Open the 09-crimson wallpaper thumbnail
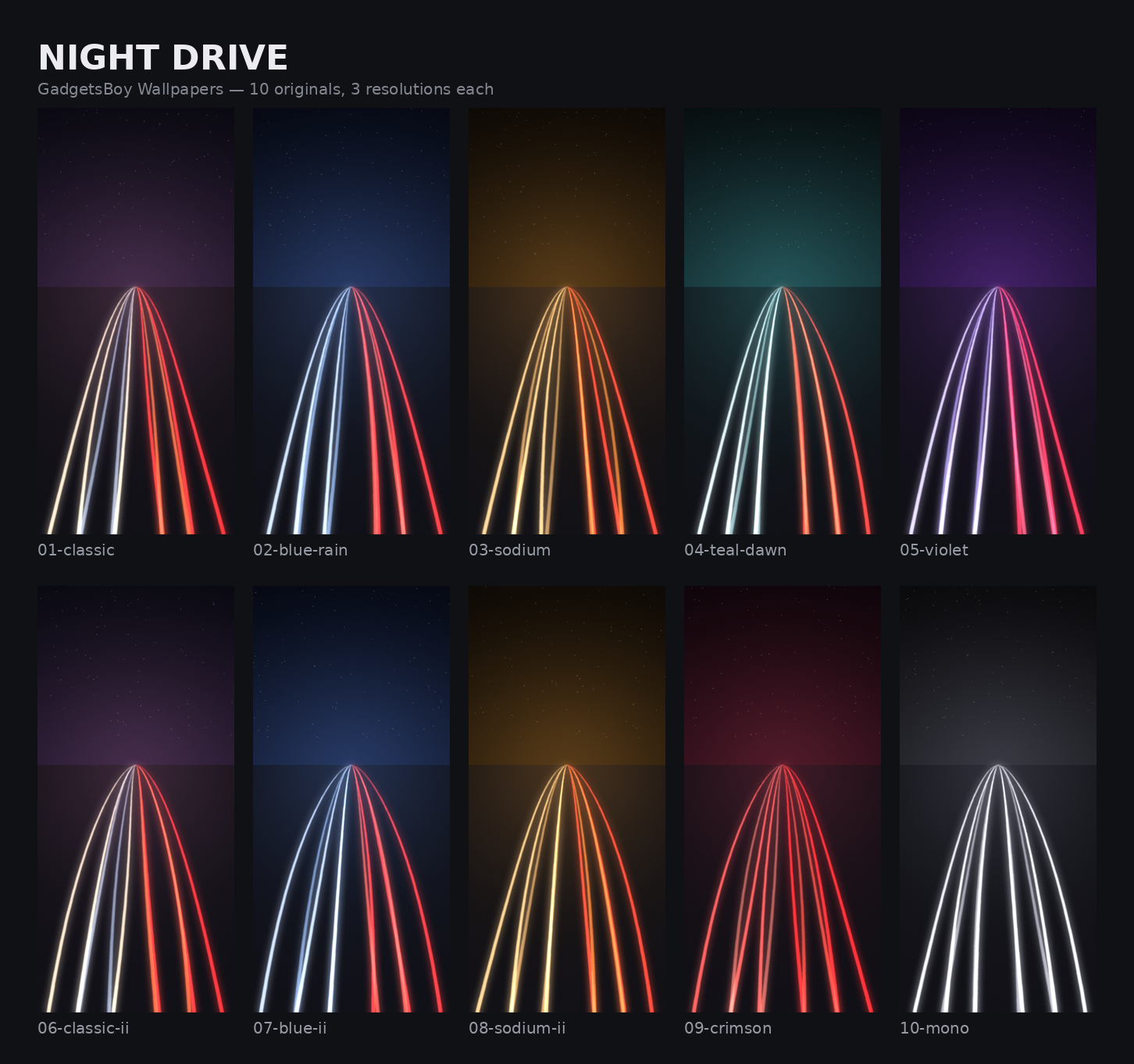 (783, 799)
